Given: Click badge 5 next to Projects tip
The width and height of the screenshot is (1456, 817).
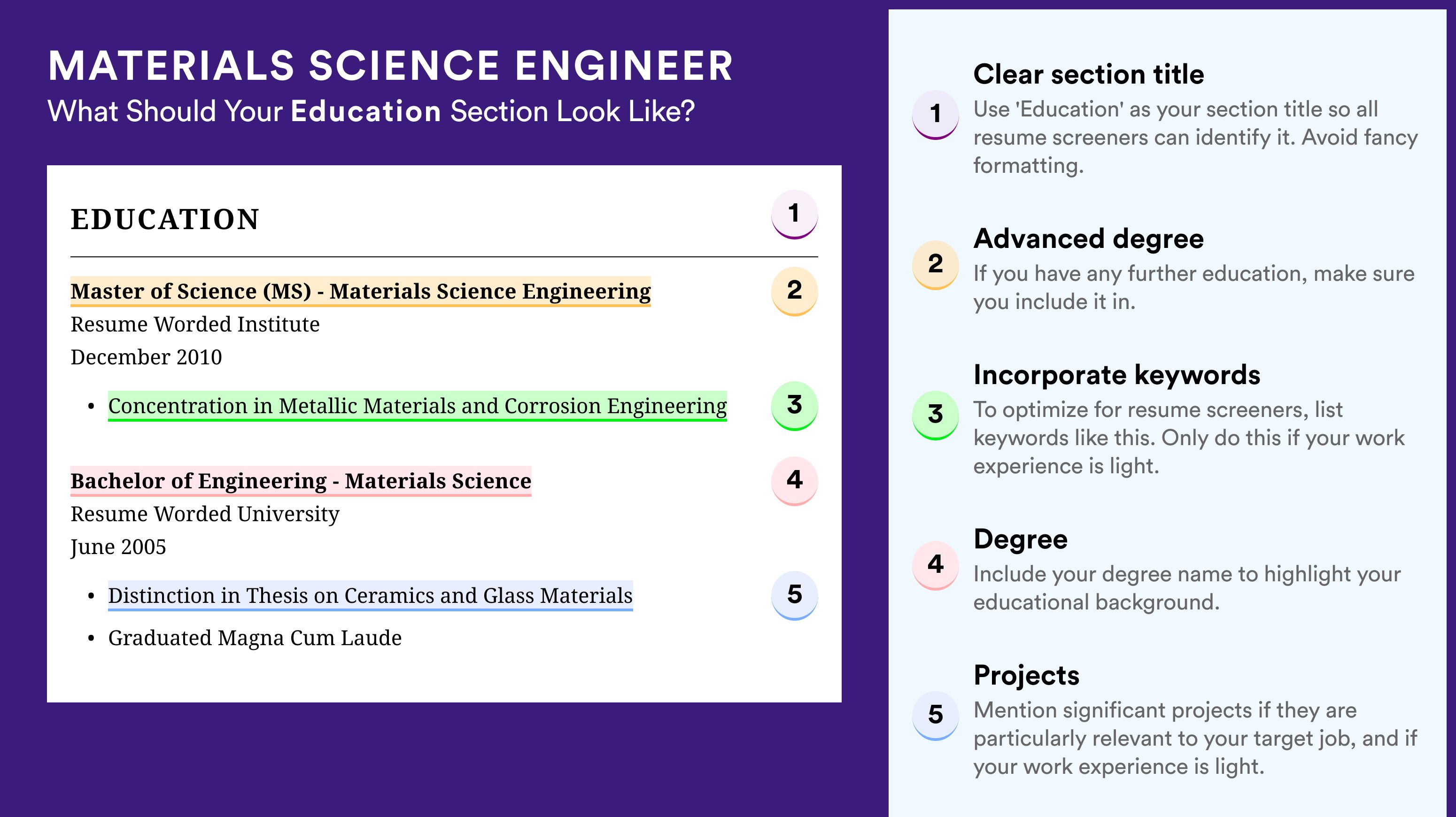Looking at the screenshot, I should [936, 716].
